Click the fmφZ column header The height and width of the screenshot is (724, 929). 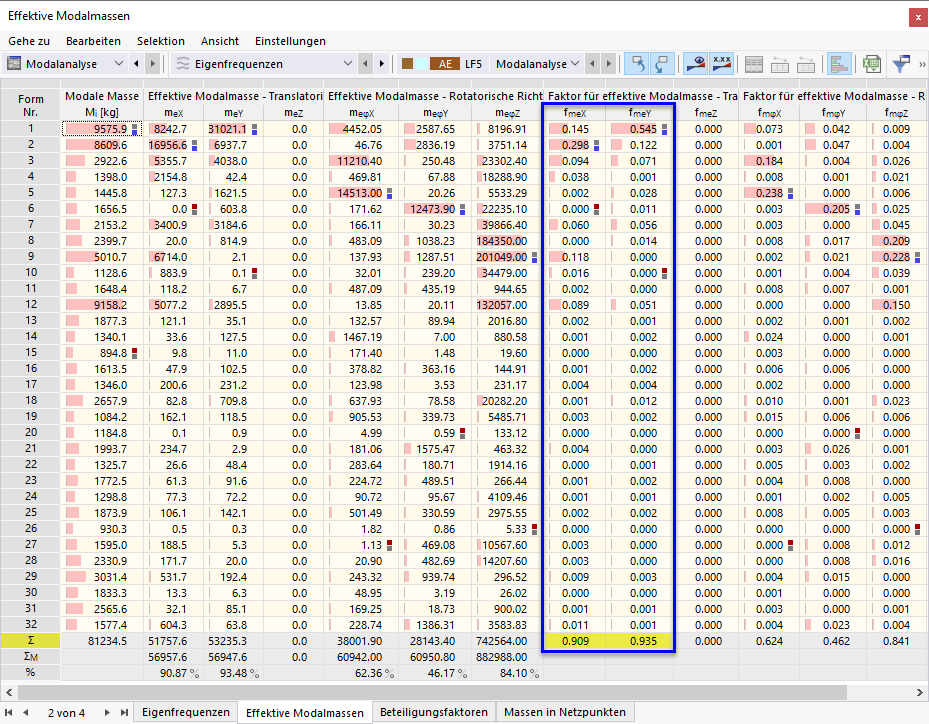point(896,113)
